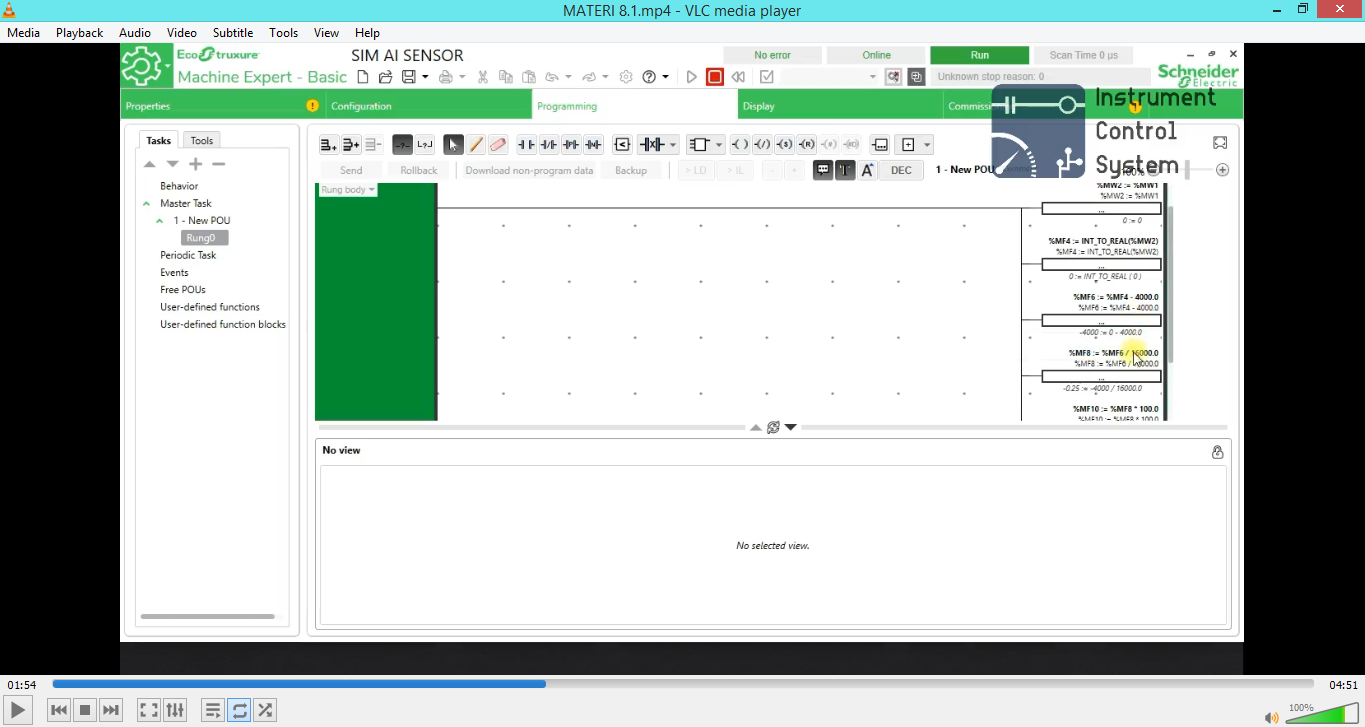Toggle VLC random shuffle button
1365x727 pixels.
click(x=265, y=710)
